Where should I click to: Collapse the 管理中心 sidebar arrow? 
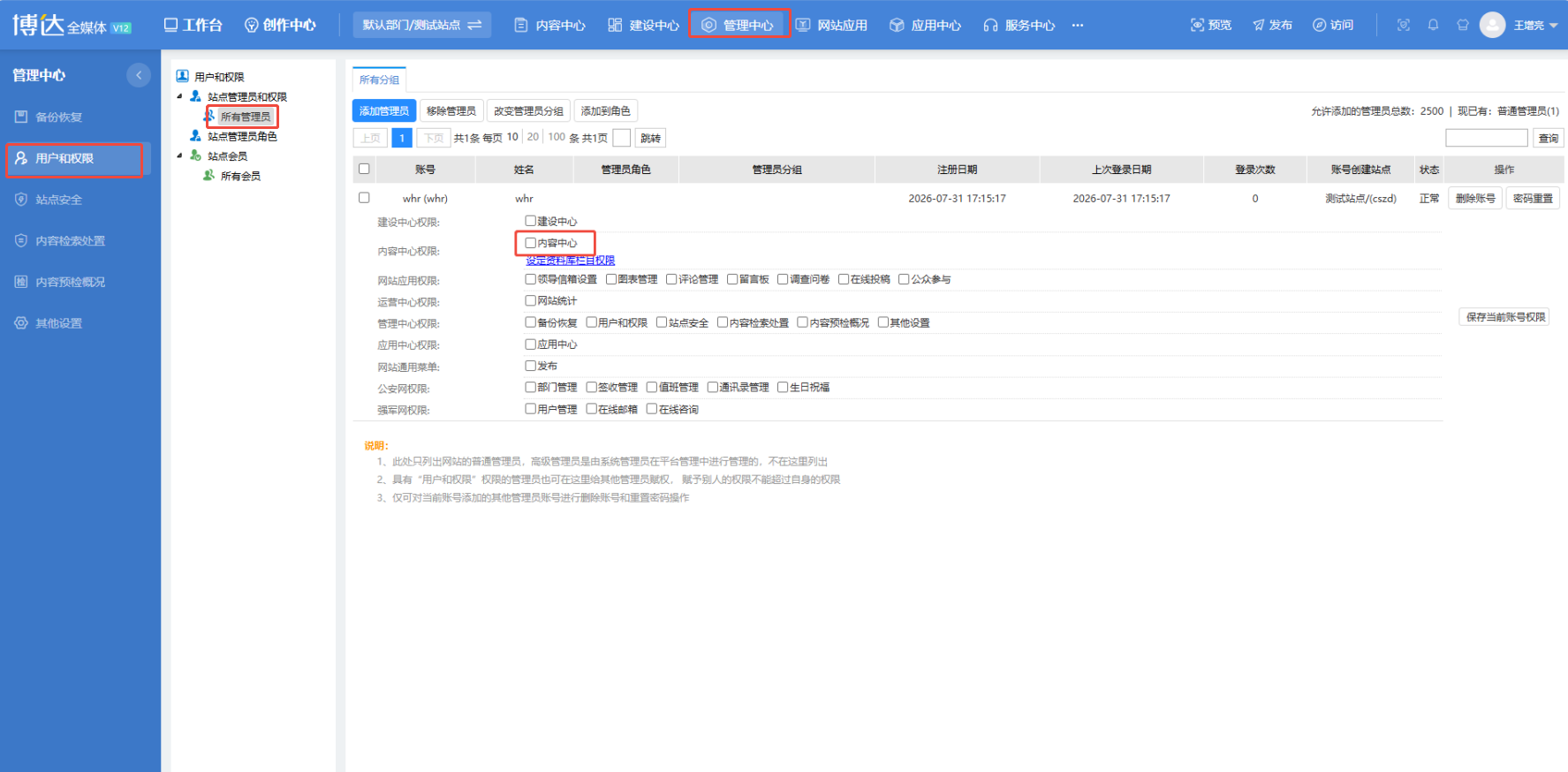(x=139, y=75)
